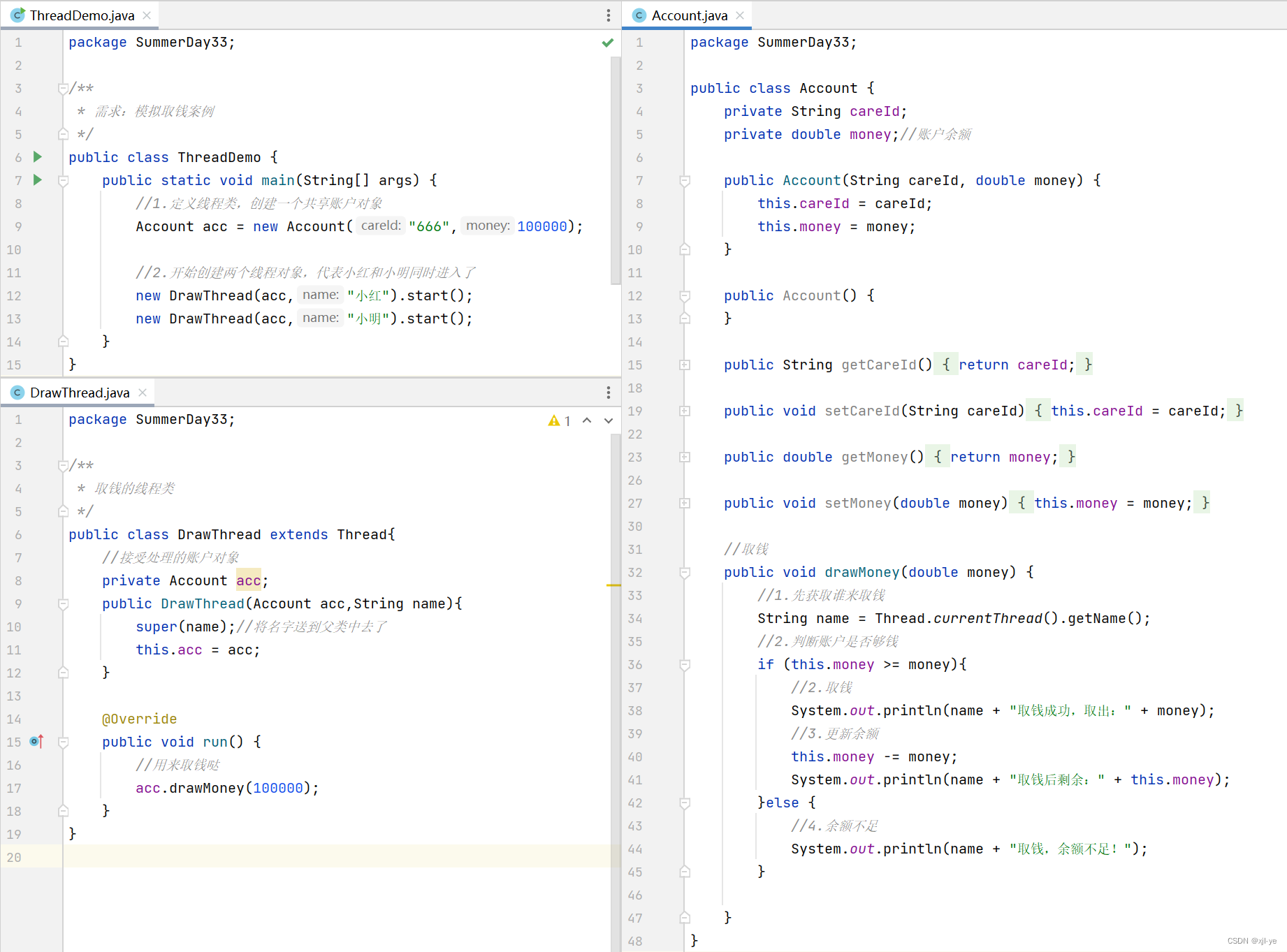Image resolution: width=1287 pixels, height=952 pixels.
Task: Click the "取钱，余额不足！" string in Account
Action: pos(1070,849)
